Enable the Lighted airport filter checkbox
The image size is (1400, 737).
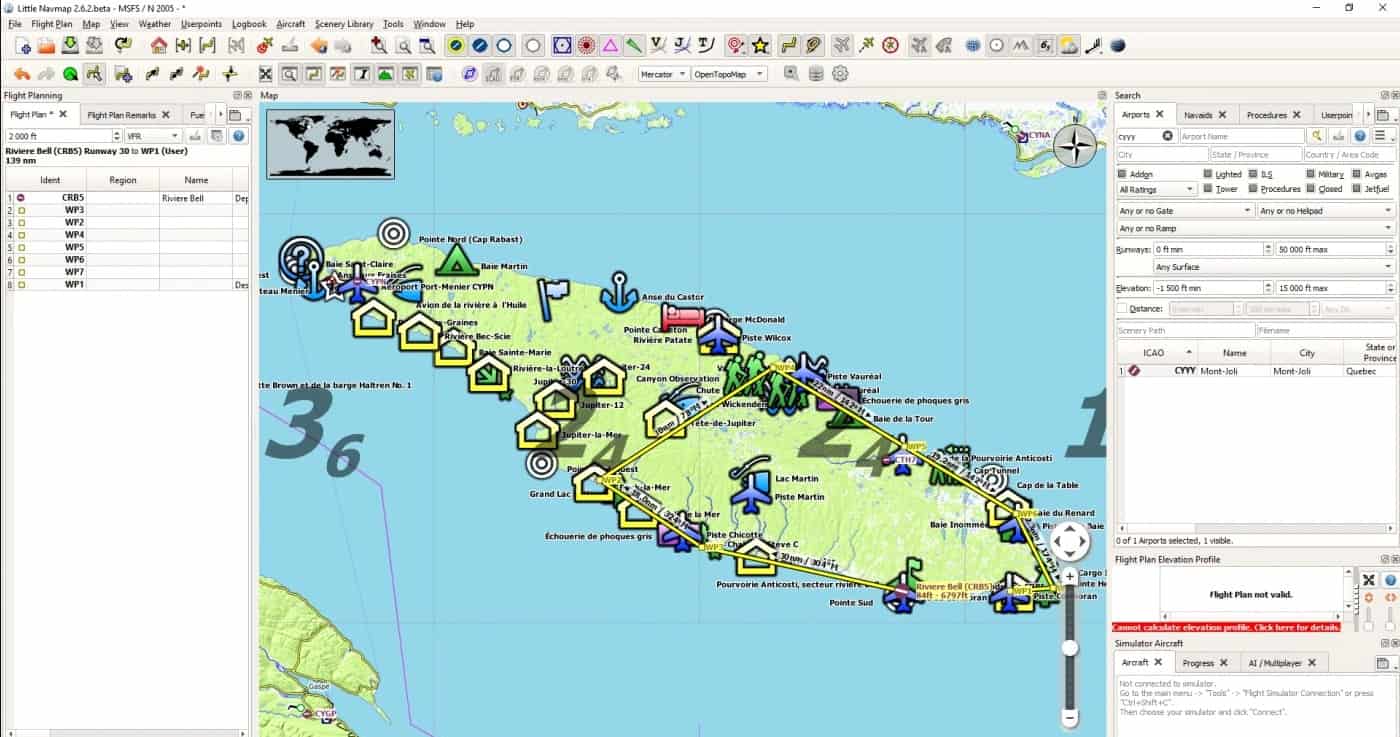pos(1208,174)
